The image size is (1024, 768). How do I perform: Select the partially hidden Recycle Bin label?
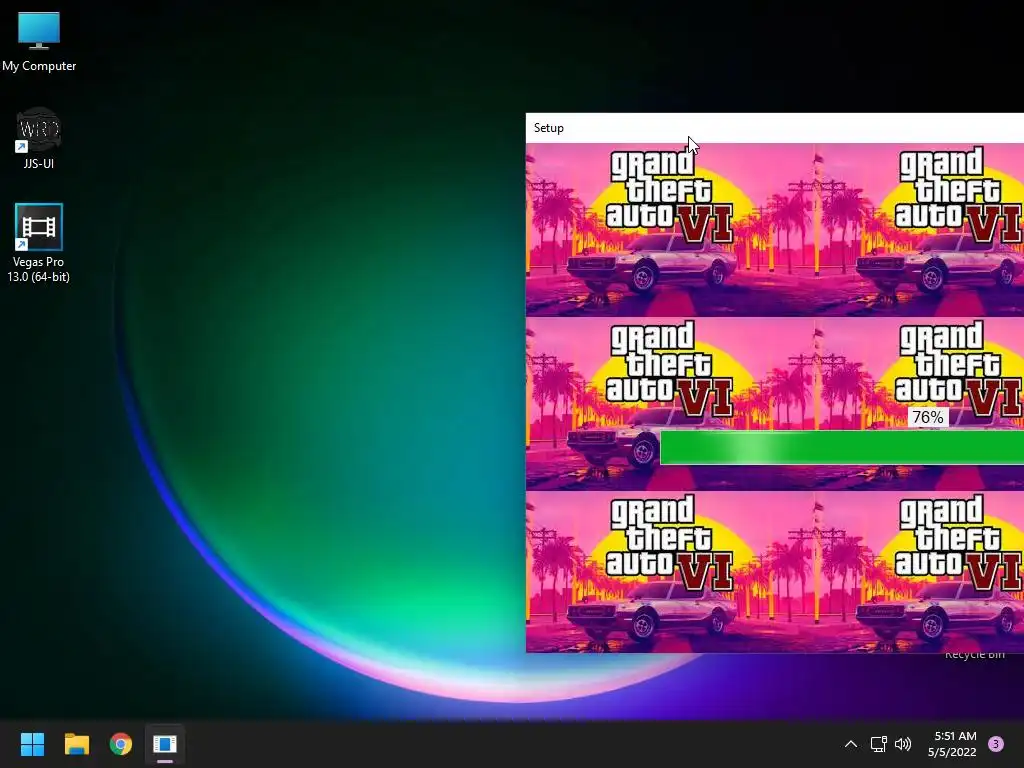(974, 655)
